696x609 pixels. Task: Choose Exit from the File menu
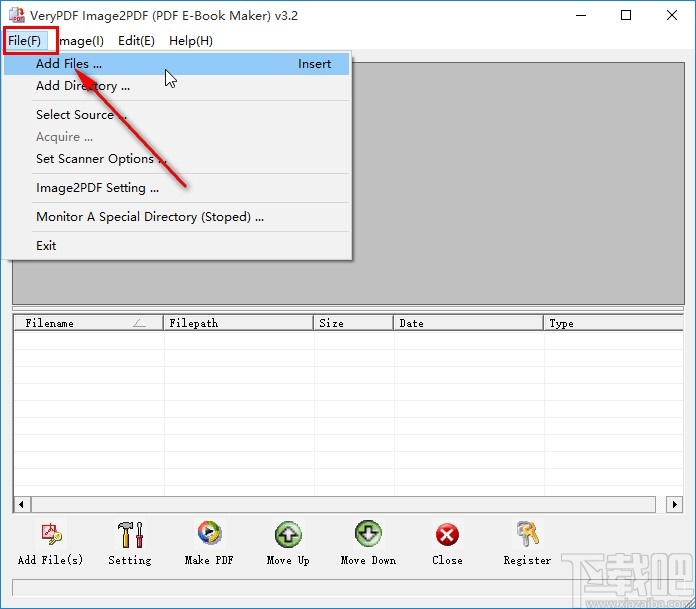177,246
